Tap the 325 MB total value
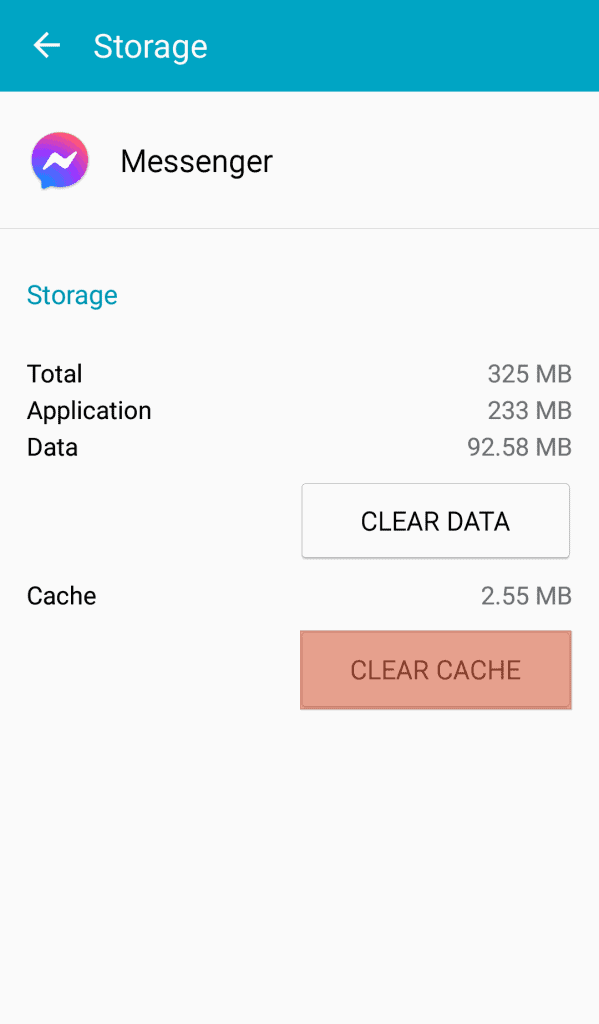Image resolution: width=599 pixels, height=1024 pixels. pyautogui.click(x=527, y=374)
